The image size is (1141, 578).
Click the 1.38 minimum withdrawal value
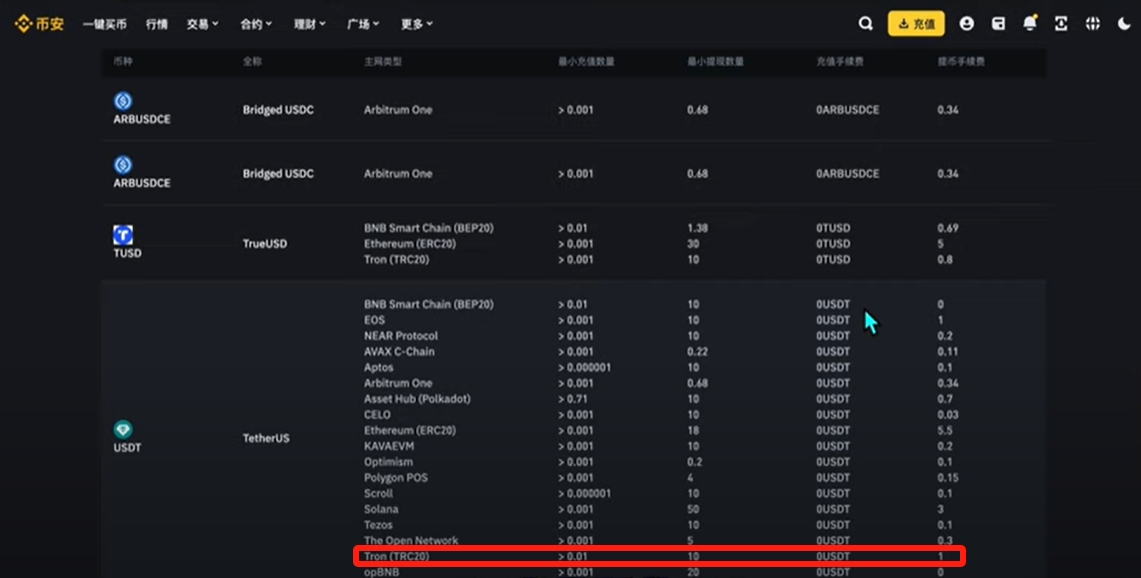tap(697, 228)
